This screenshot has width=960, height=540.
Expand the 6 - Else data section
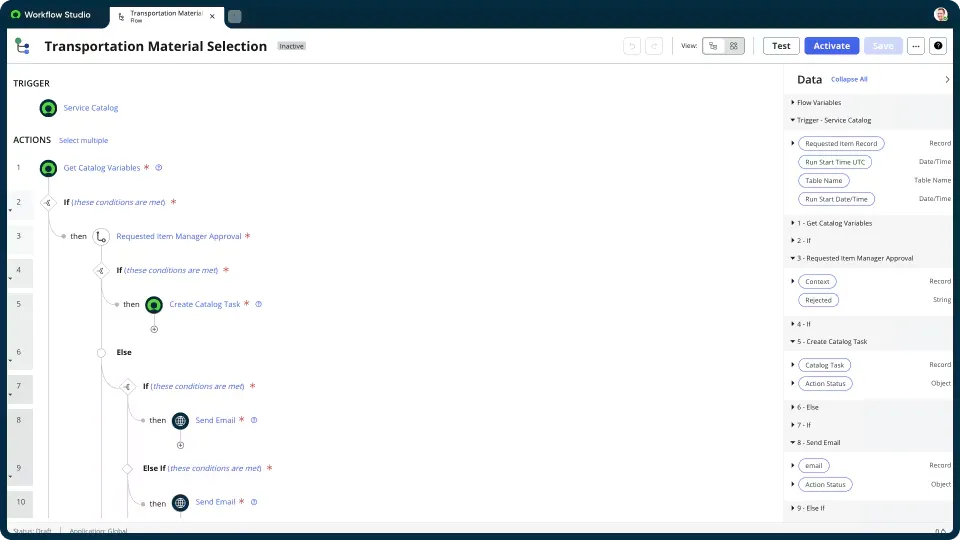(793, 407)
